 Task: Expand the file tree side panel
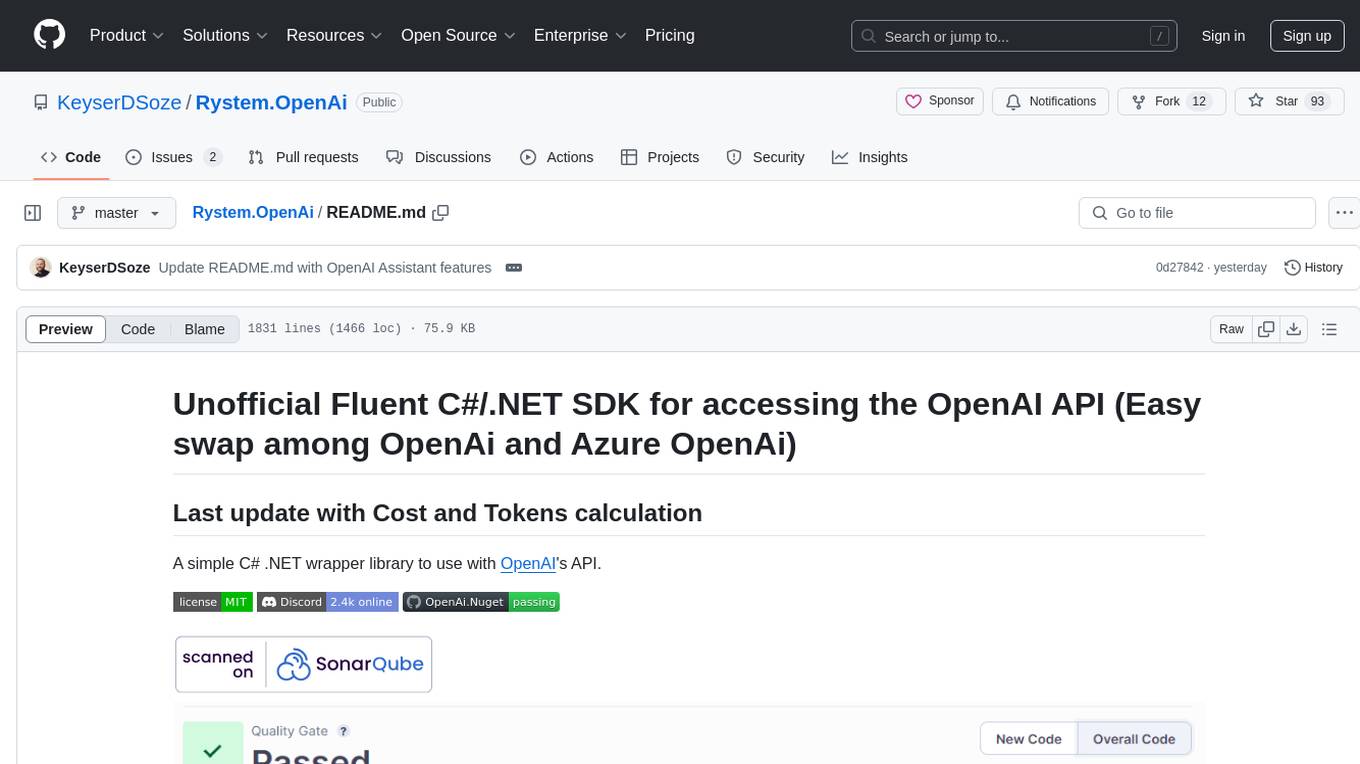[x=33, y=213]
